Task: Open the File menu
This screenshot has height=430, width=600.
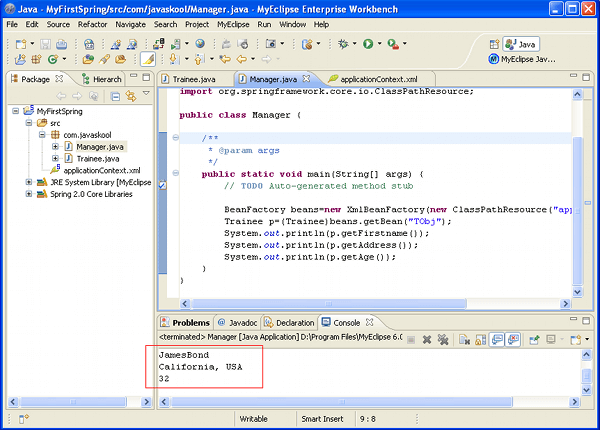Action: [12, 24]
